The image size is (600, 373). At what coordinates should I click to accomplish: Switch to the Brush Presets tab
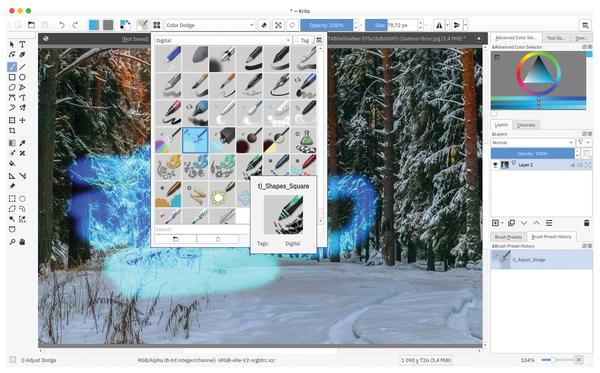point(508,237)
